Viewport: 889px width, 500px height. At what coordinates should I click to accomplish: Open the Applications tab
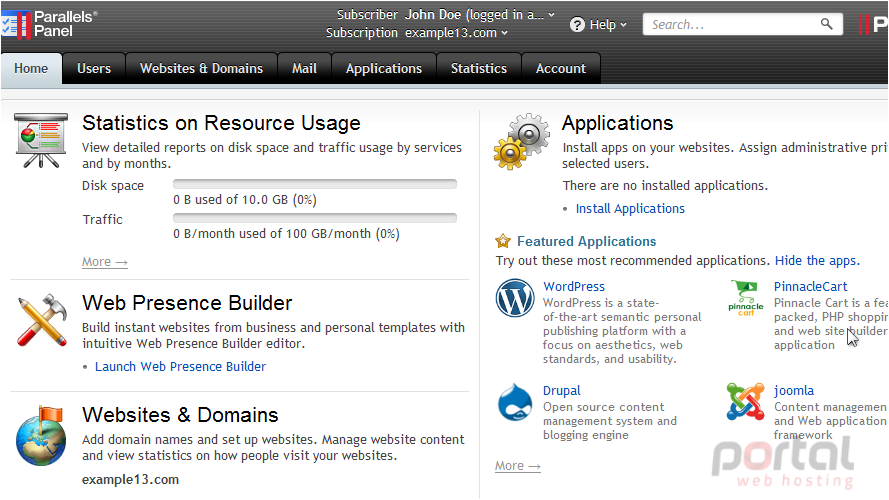click(384, 69)
